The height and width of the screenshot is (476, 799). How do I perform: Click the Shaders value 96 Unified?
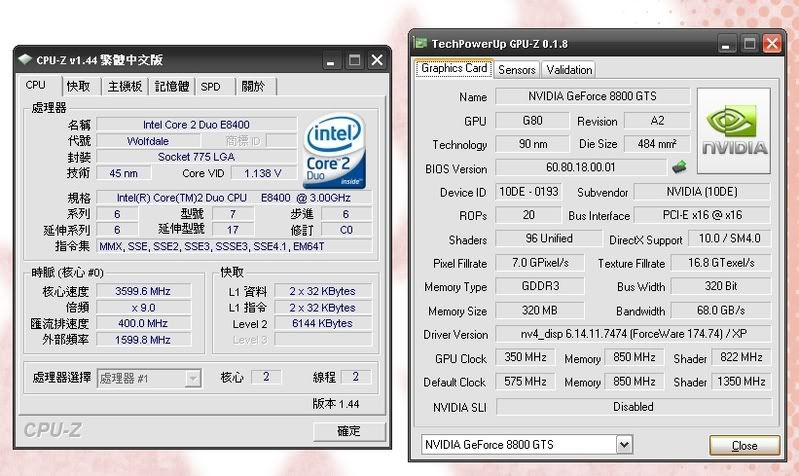pos(549,239)
